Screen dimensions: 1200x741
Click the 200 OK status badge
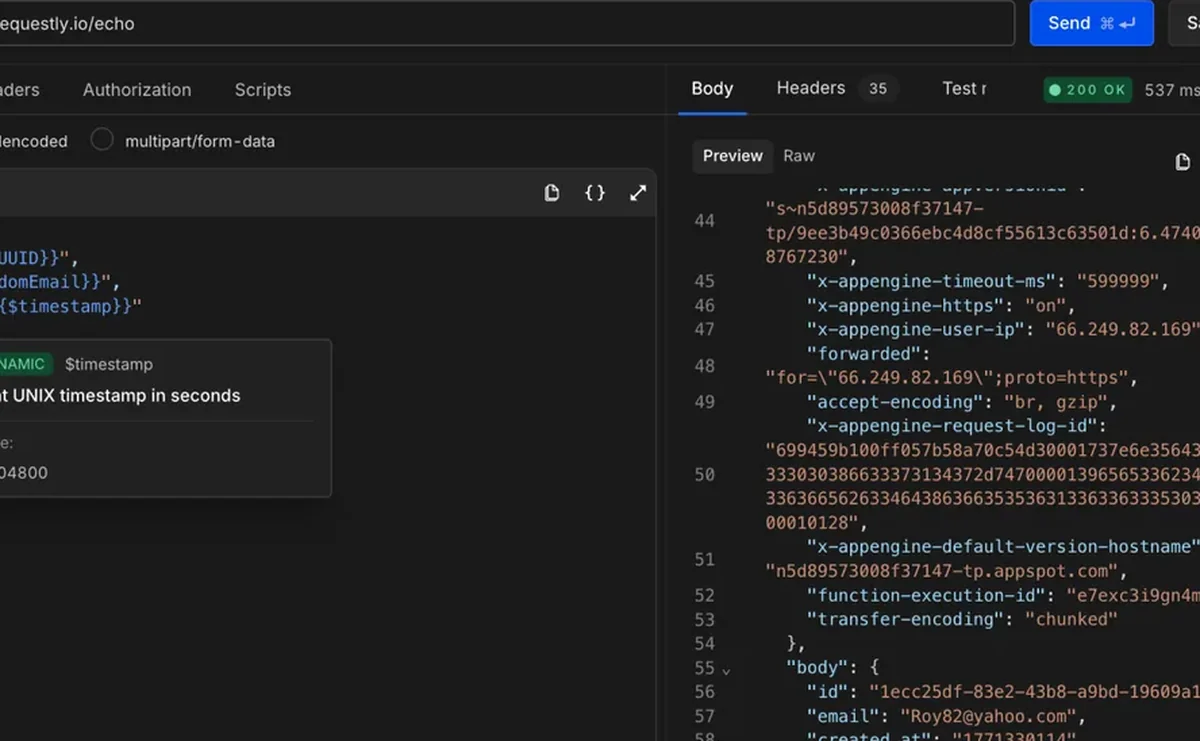click(1087, 90)
